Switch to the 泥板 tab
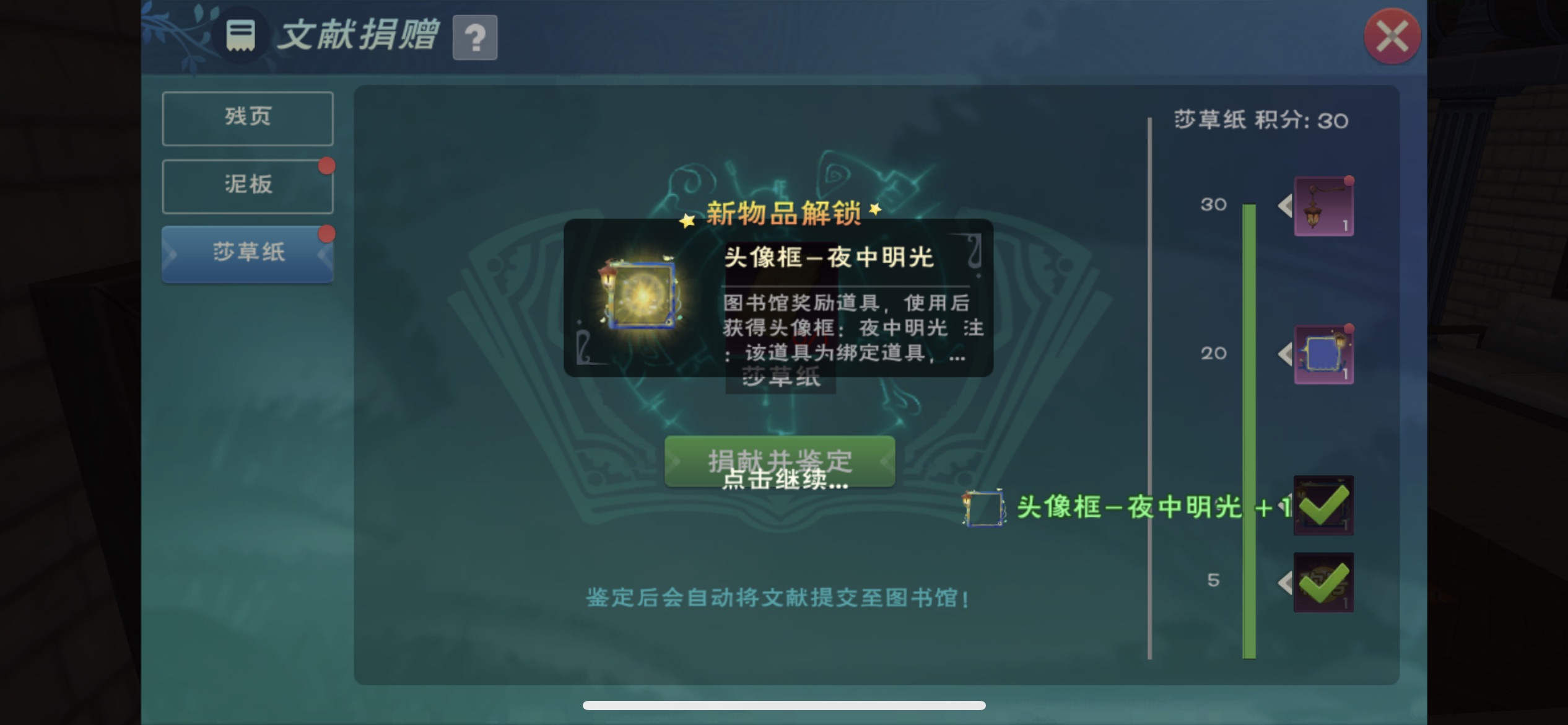Screen dimensions: 1568x725 click(248, 186)
